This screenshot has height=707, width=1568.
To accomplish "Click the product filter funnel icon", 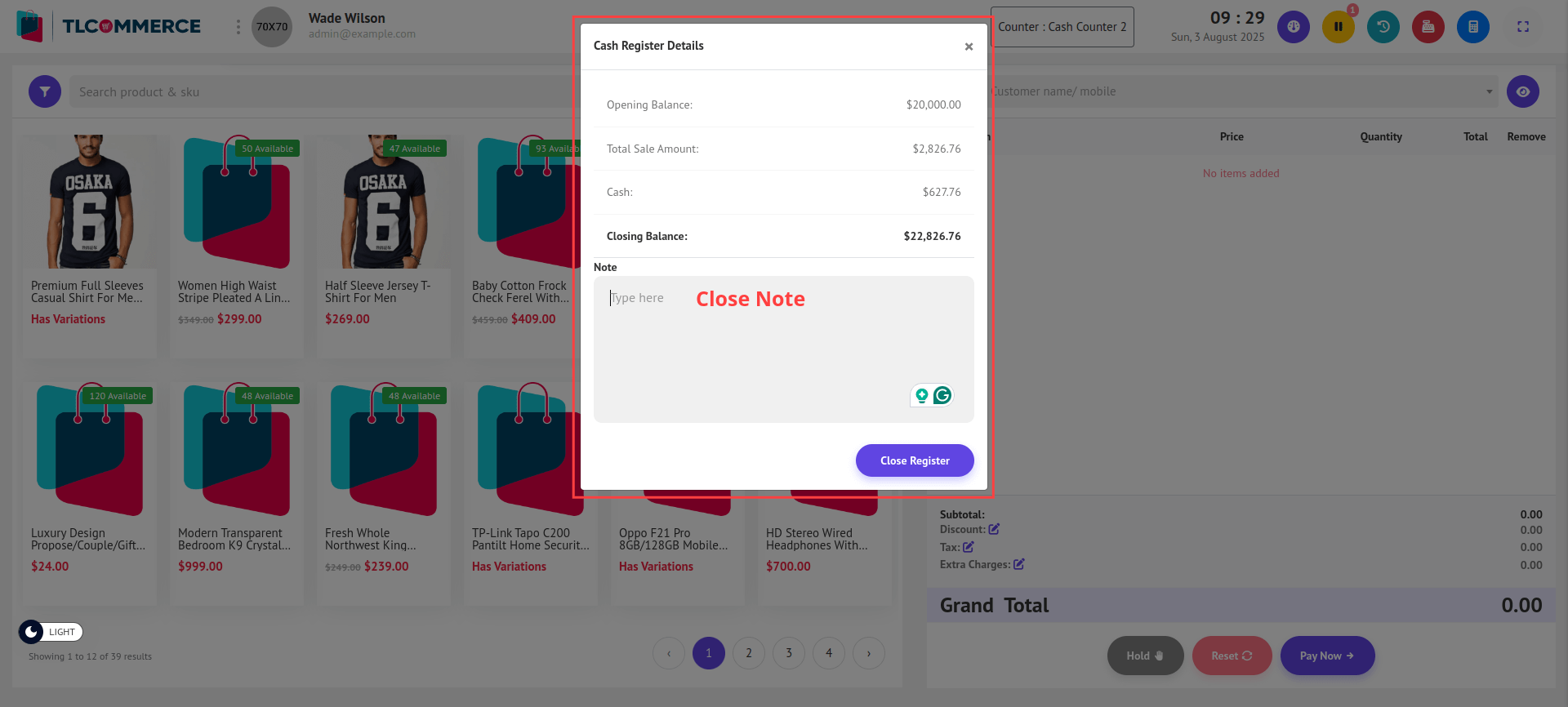I will coord(45,91).
